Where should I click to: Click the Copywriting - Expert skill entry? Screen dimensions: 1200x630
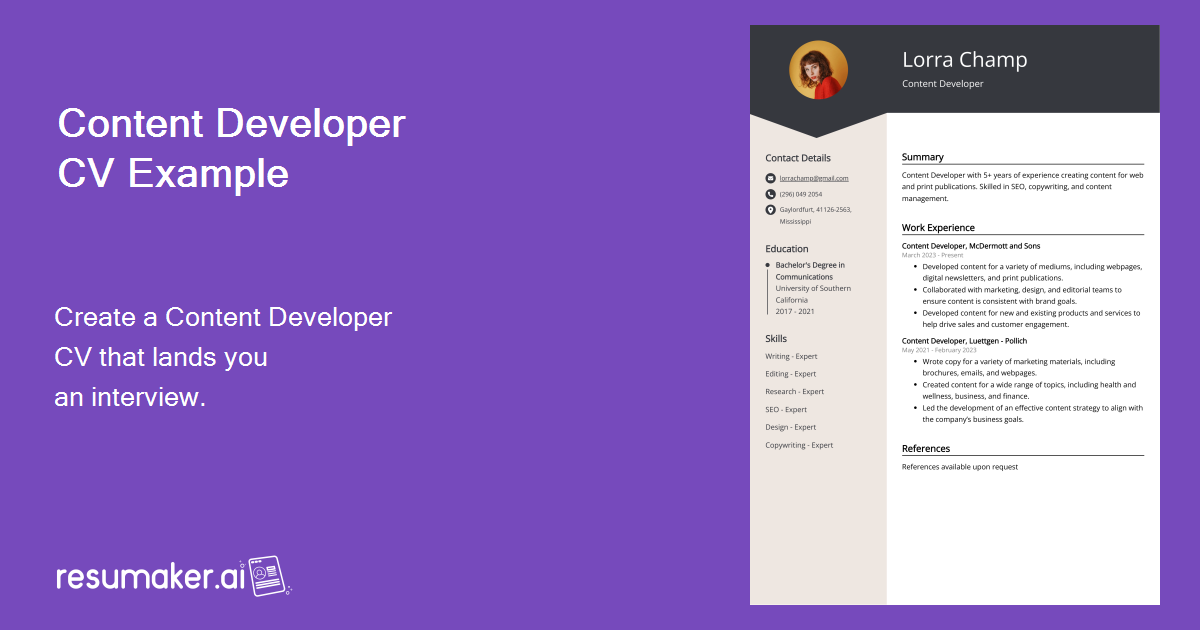799,446
